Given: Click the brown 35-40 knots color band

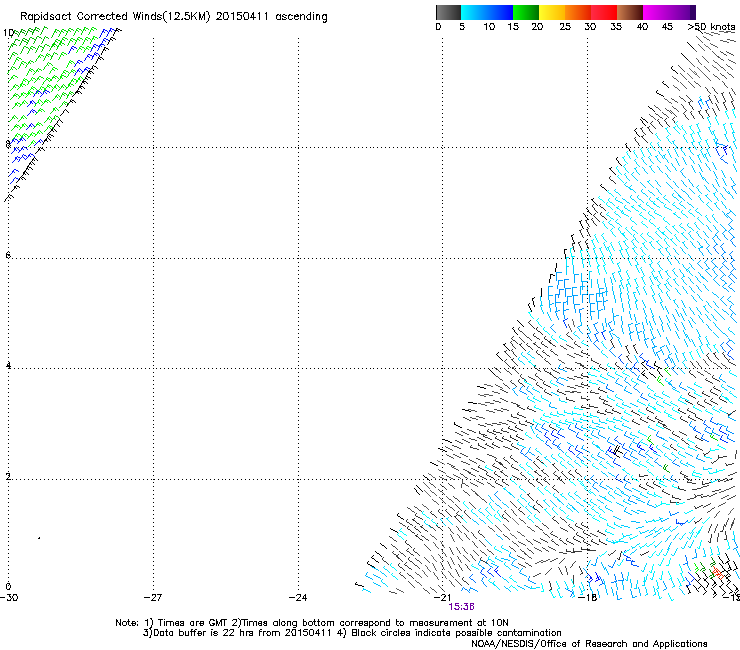Looking at the screenshot, I should pyautogui.click(x=630, y=12).
